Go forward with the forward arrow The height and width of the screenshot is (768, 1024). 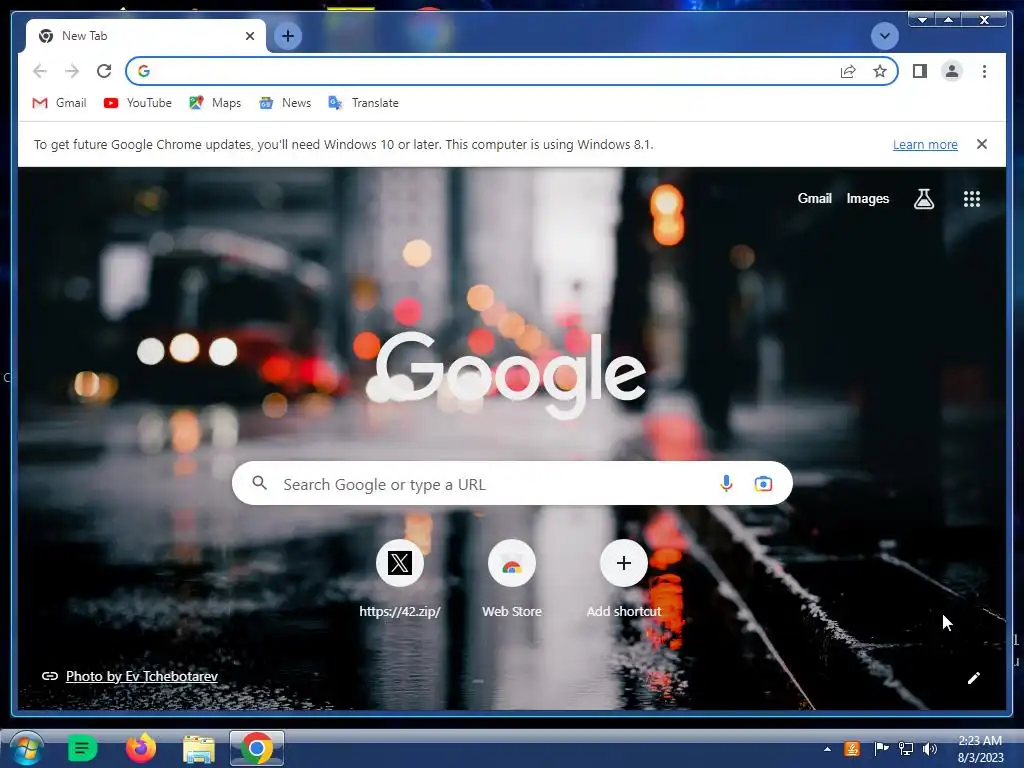[72, 71]
